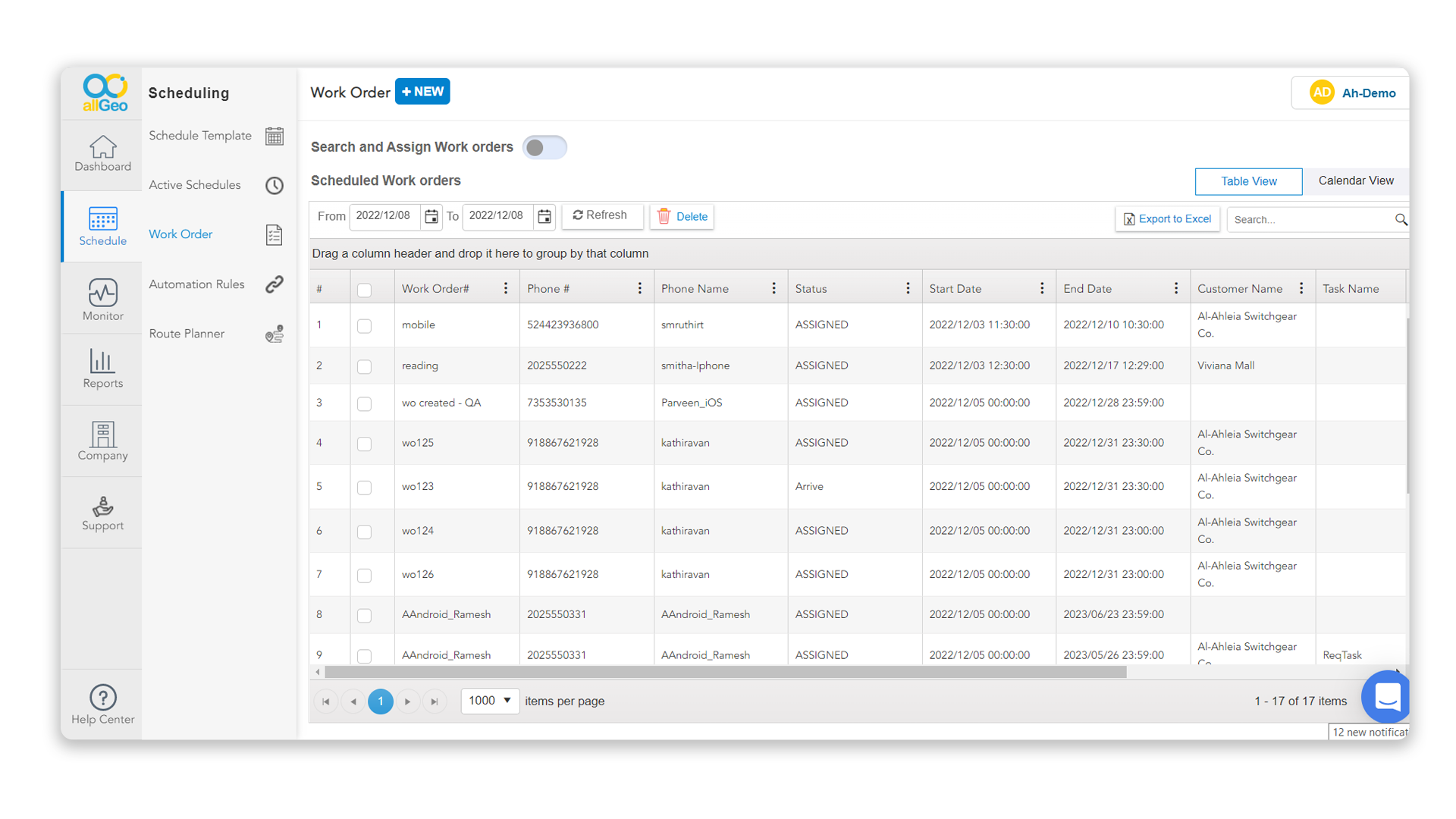The width and height of the screenshot is (1456, 819).
Task: Click the Export to Excel button
Action: click(x=1167, y=219)
